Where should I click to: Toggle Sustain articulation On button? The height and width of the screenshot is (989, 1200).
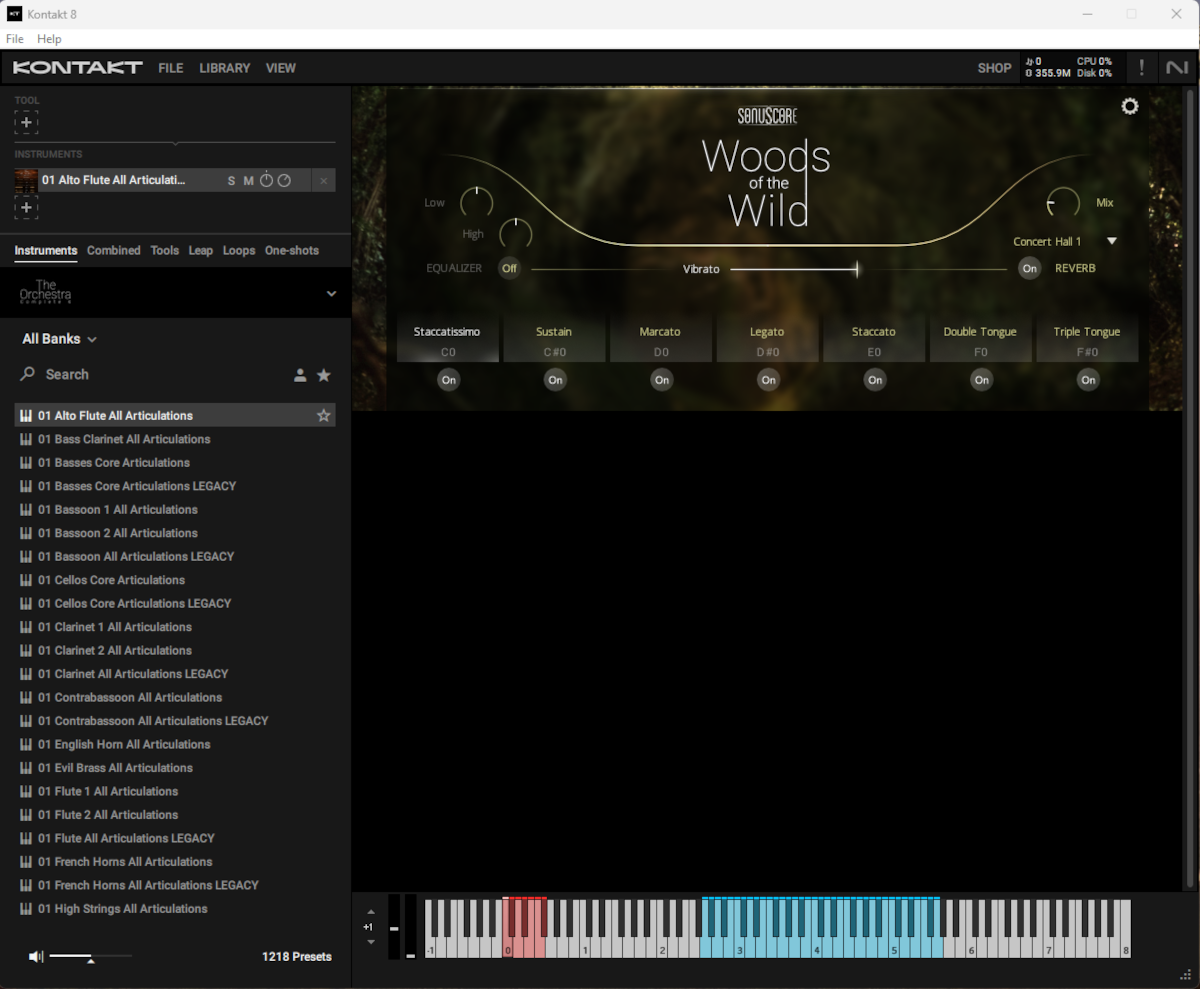pyautogui.click(x=555, y=380)
